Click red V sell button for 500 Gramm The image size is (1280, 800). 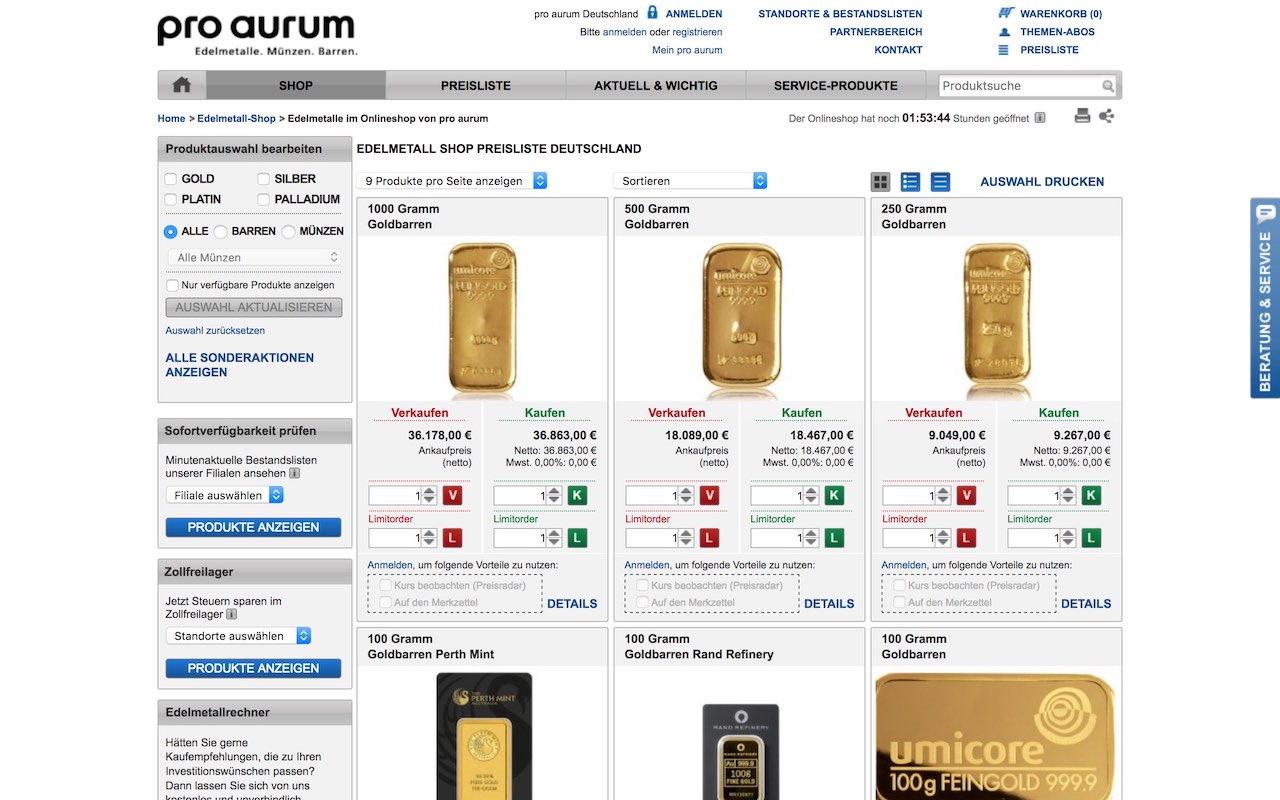point(710,495)
